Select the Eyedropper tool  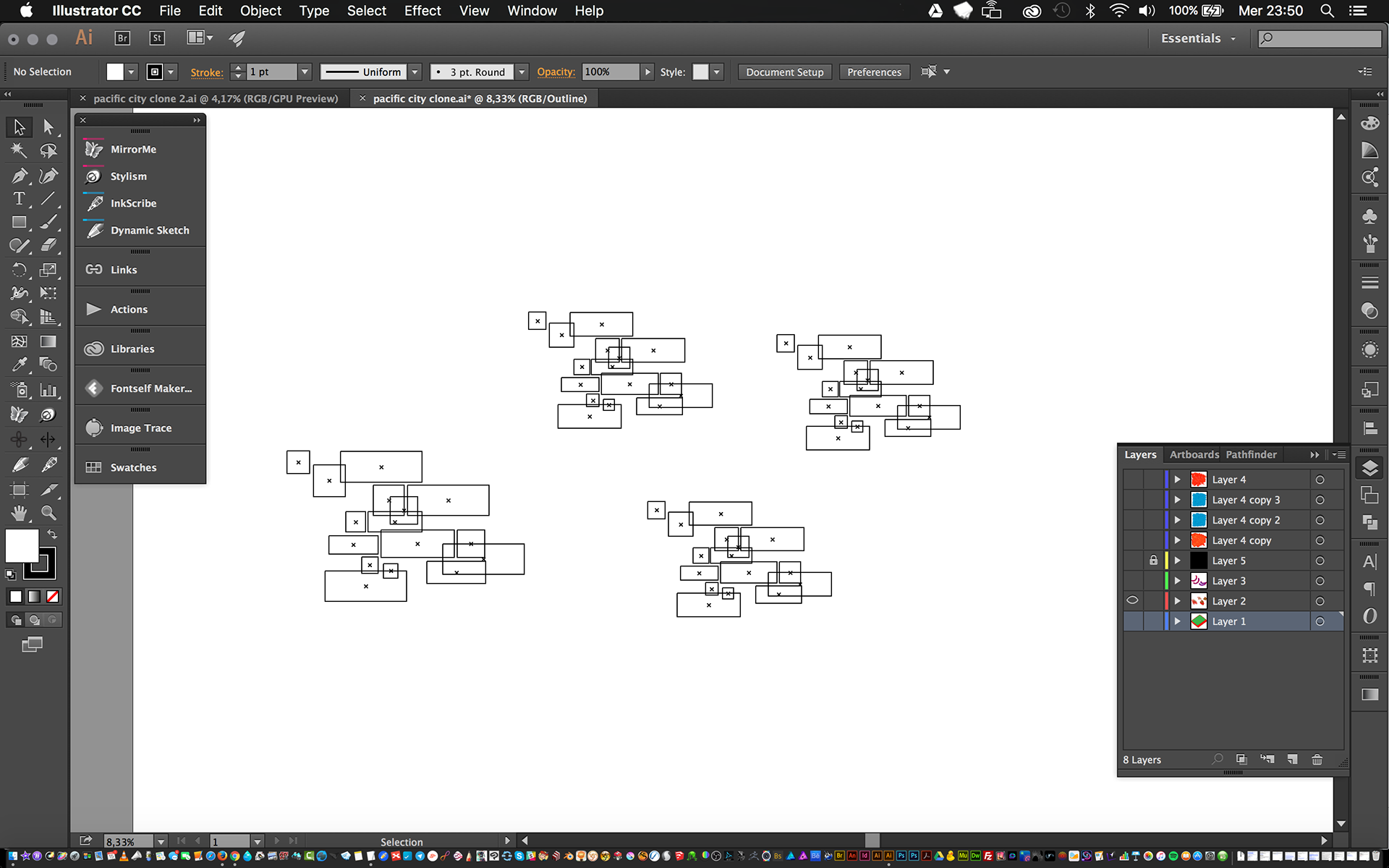pos(20,365)
